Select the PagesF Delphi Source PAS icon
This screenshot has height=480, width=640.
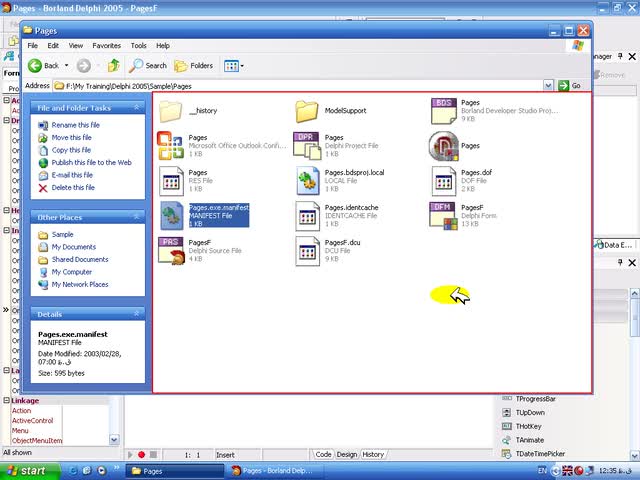pos(171,251)
